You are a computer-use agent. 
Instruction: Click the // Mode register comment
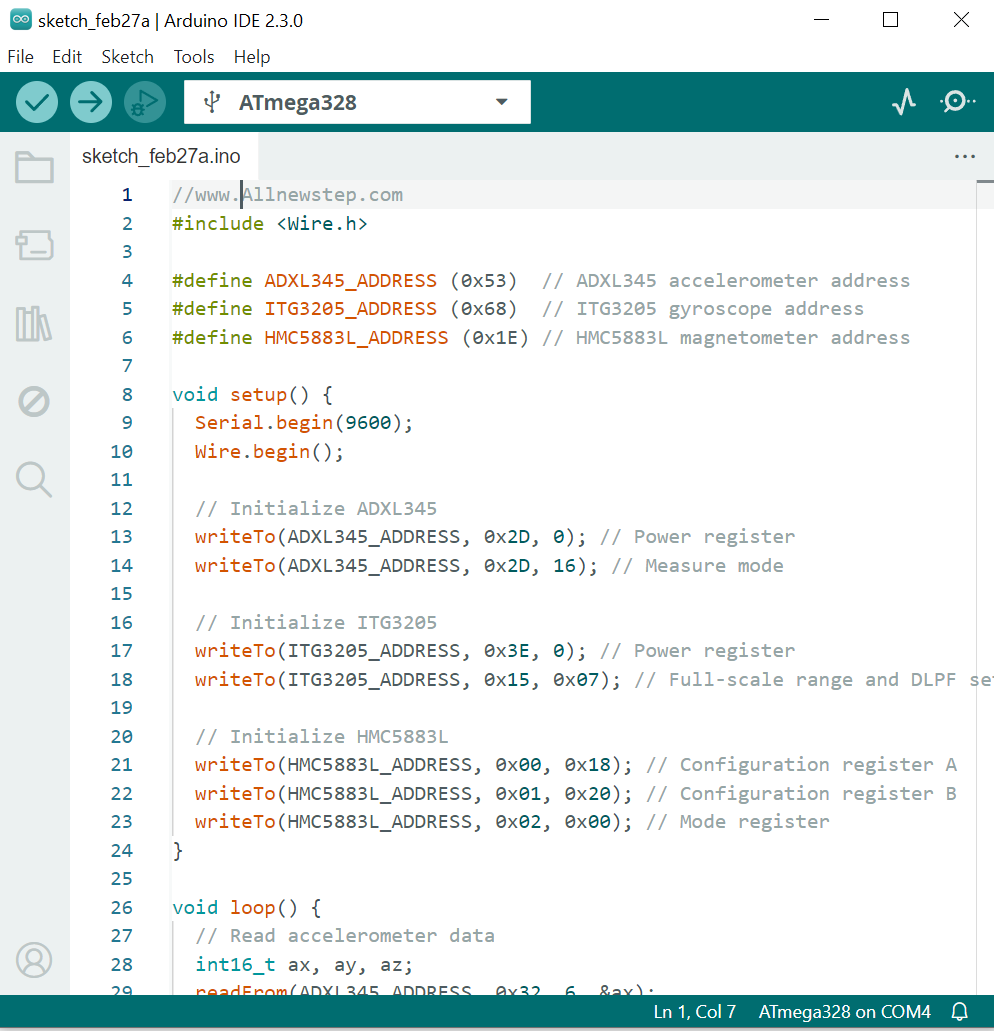pyautogui.click(x=738, y=822)
